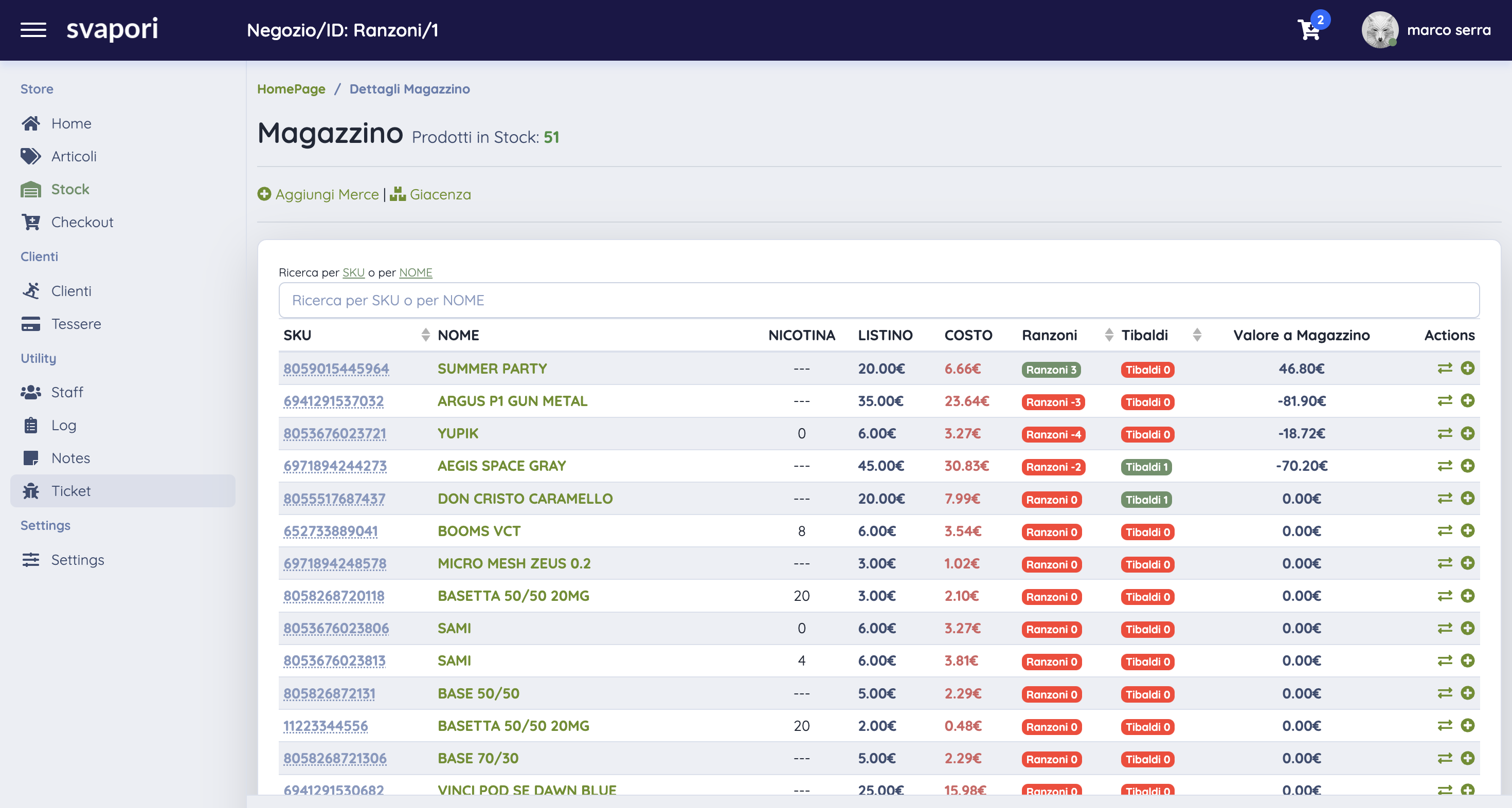The image size is (1512, 808).
Task: Click the Settings sliders icon
Action: pos(31,560)
